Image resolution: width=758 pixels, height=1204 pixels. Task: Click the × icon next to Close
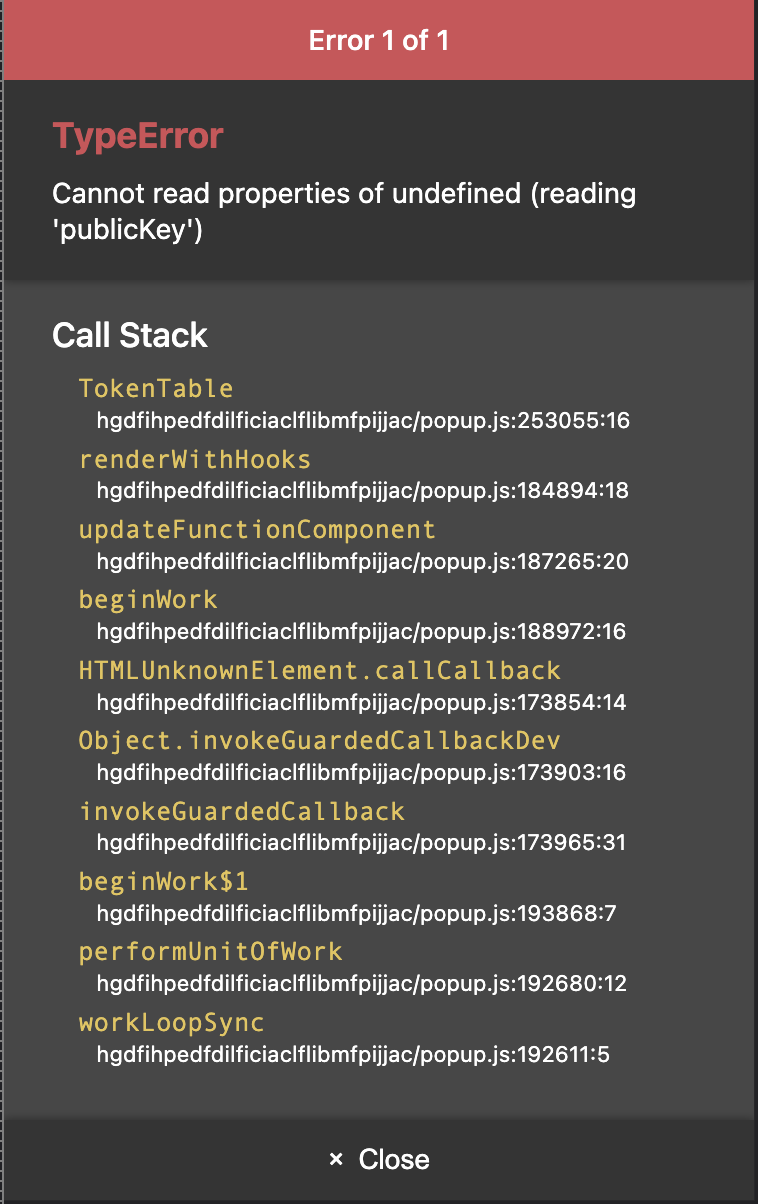334,1159
